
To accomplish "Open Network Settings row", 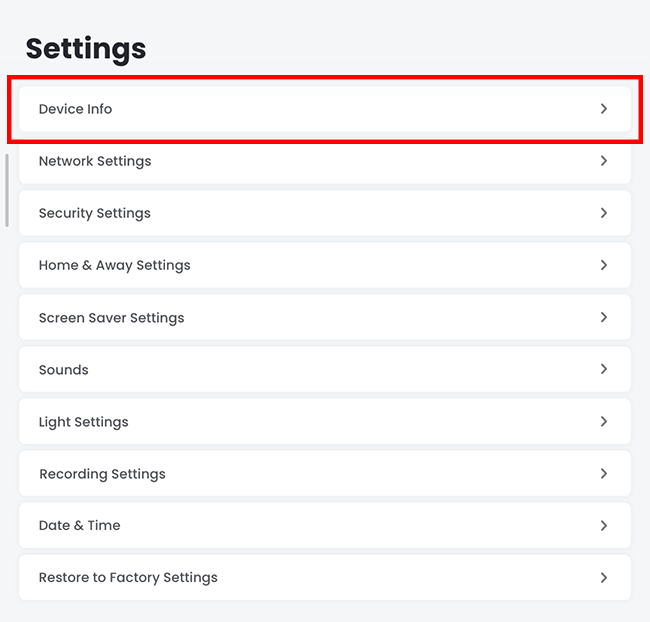I will click(95, 161).
